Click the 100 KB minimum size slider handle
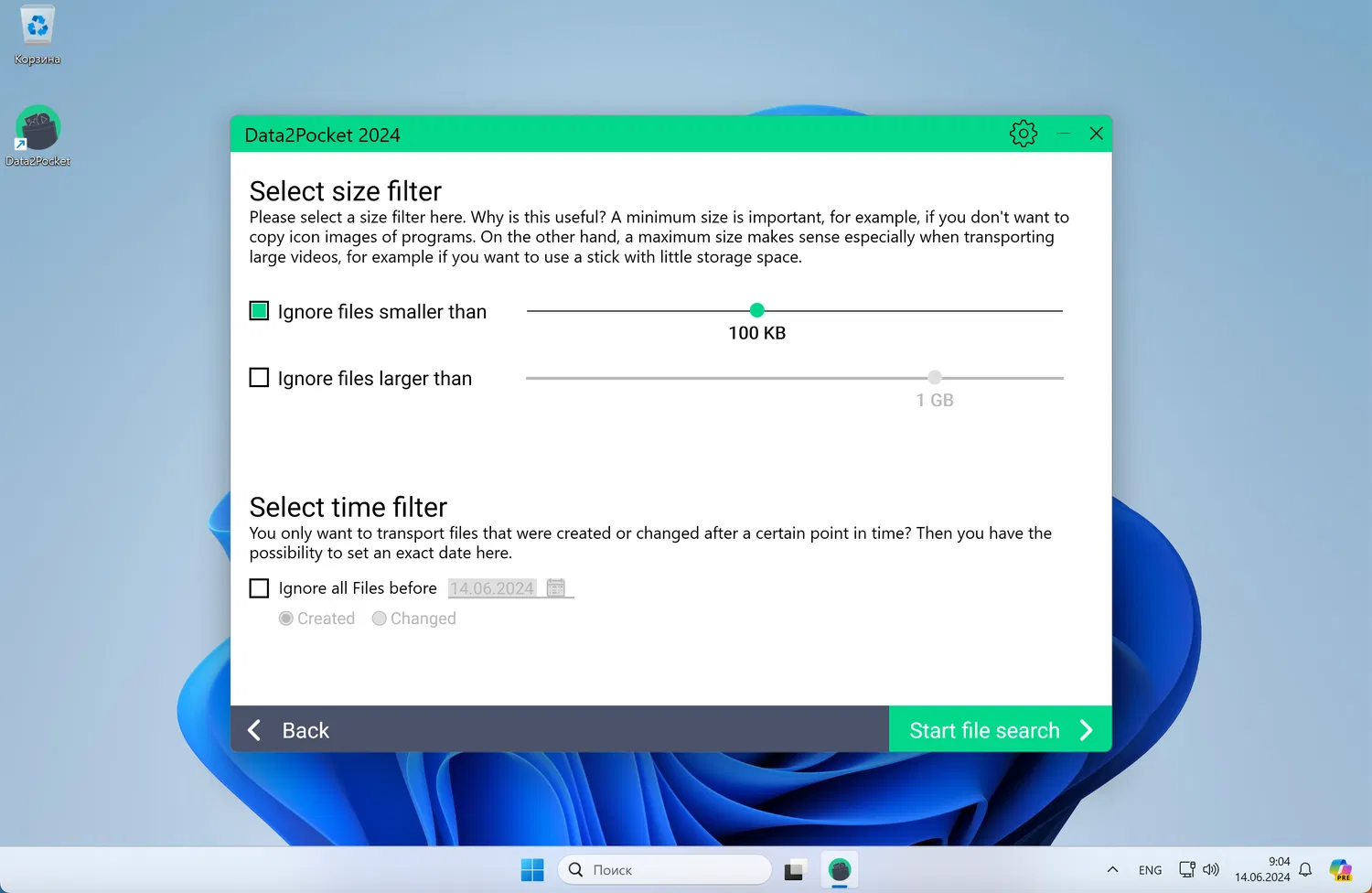 pyautogui.click(x=756, y=310)
